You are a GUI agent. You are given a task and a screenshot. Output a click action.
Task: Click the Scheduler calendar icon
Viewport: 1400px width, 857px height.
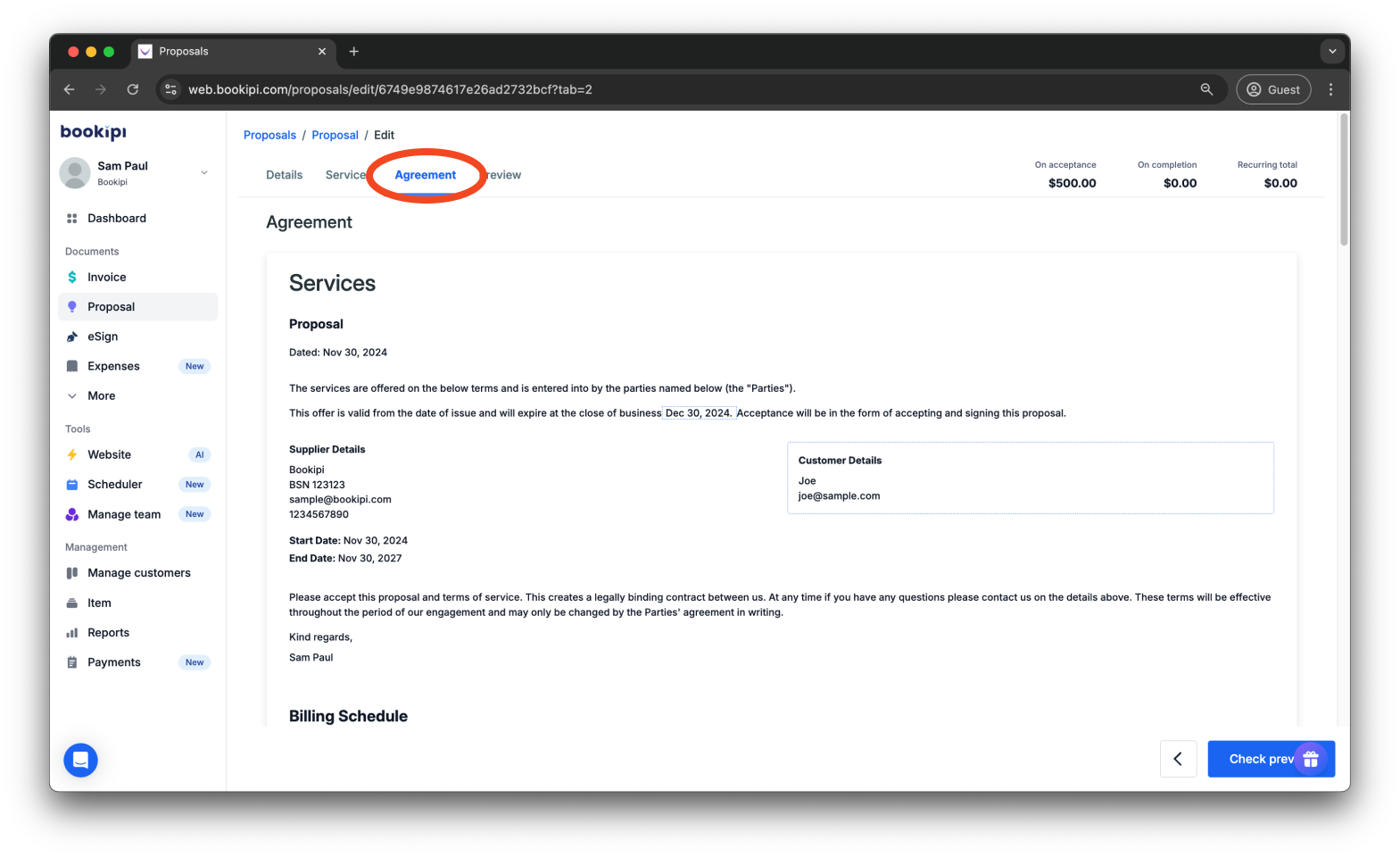click(72, 485)
